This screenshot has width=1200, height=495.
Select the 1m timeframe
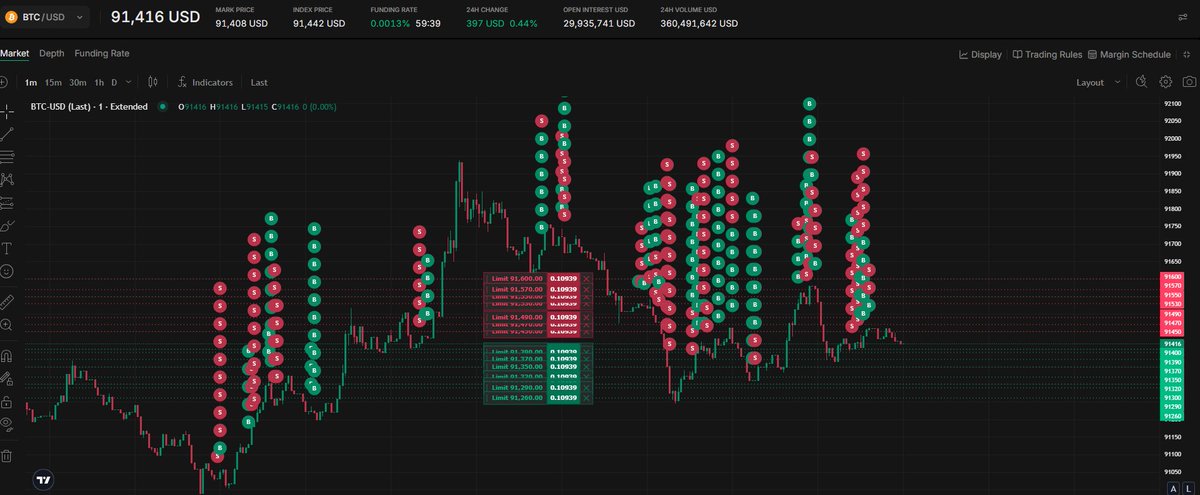point(30,82)
